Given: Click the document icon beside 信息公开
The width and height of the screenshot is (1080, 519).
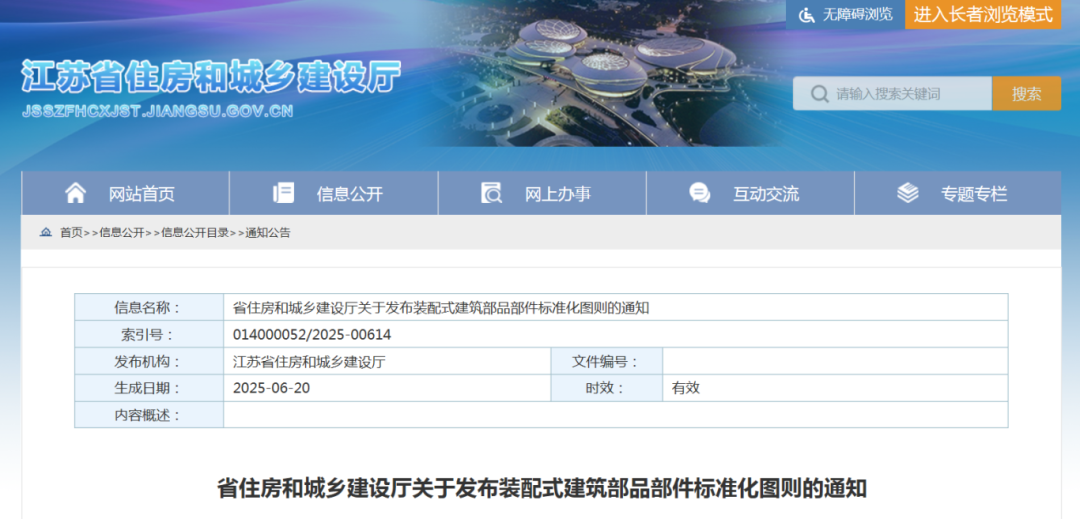Looking at the screenshot, I should pos(283,193).
